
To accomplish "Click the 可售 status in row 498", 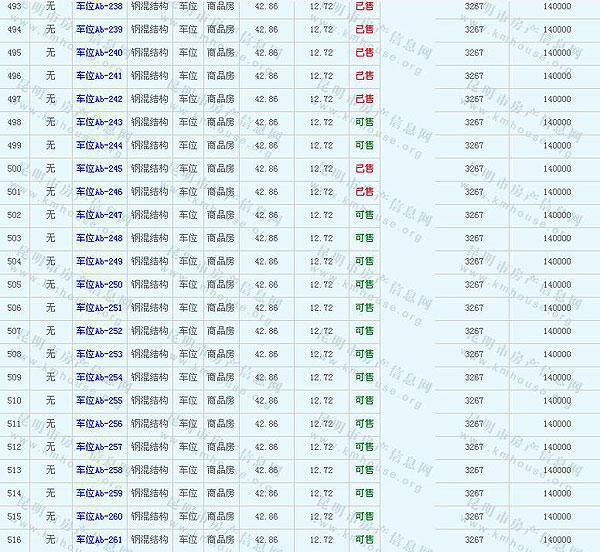I will [364, 122].
